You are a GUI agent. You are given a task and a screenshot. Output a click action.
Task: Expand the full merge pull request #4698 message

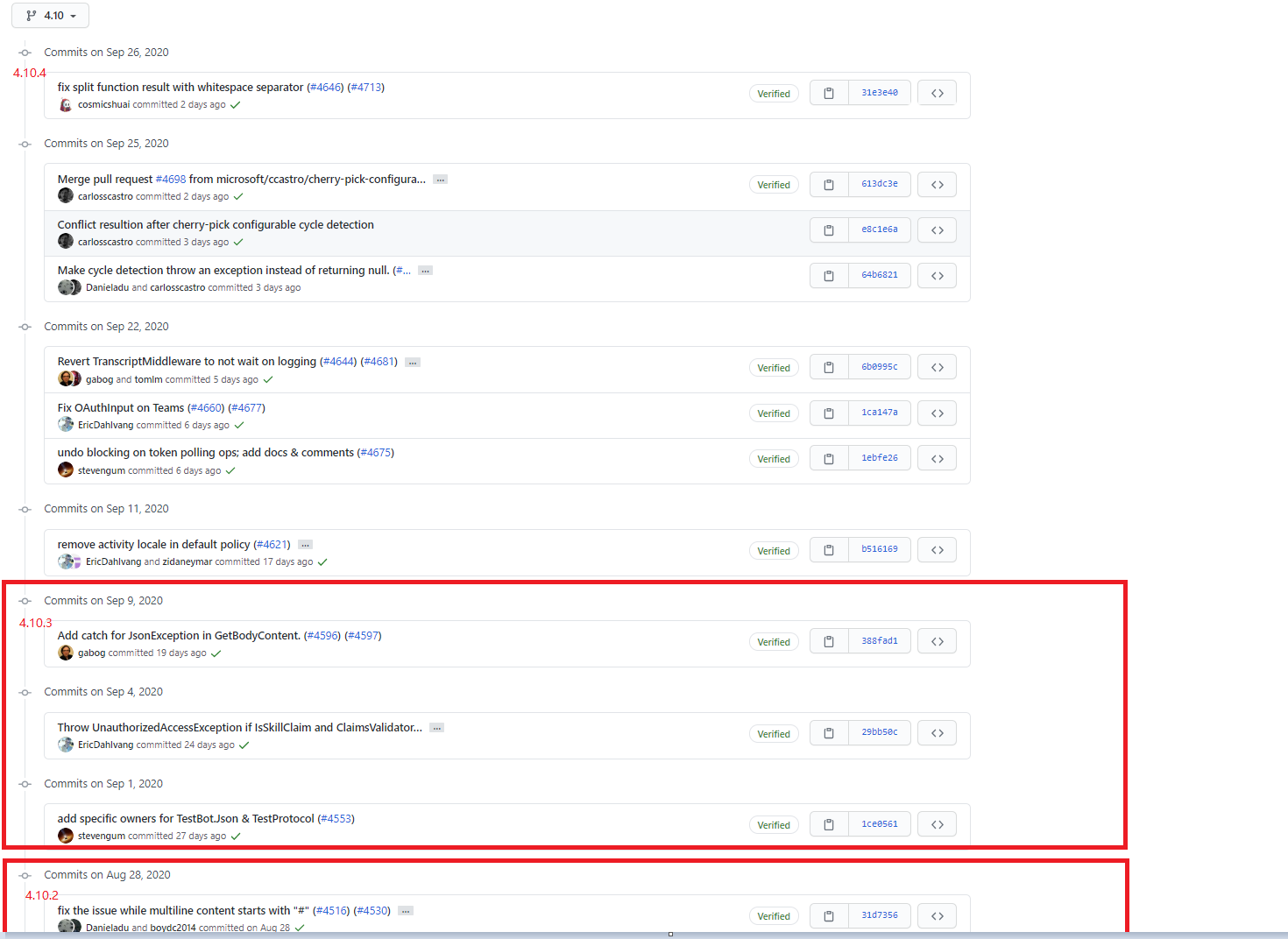(x=440, y=179)
